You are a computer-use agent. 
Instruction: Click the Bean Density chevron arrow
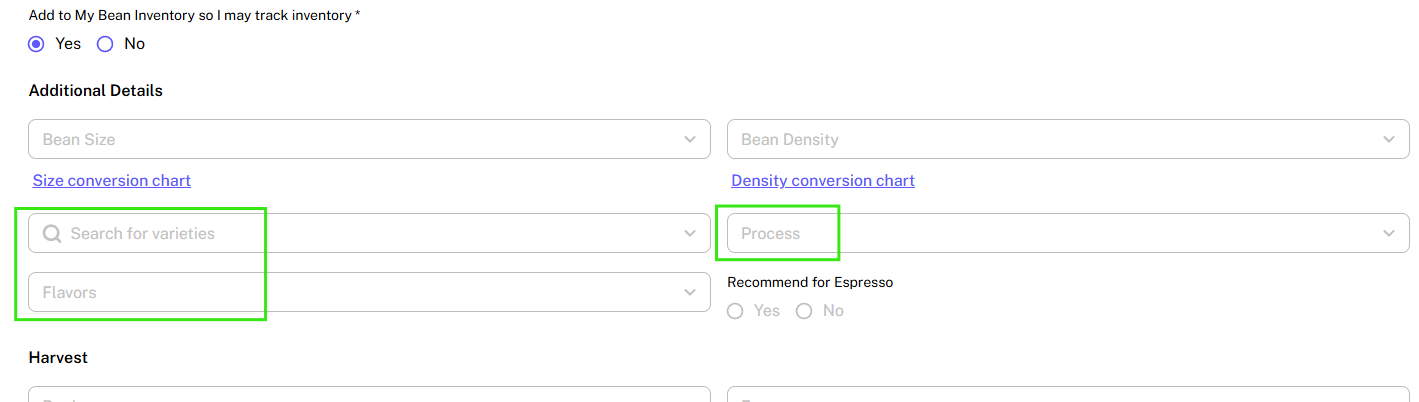(1389, 139)
